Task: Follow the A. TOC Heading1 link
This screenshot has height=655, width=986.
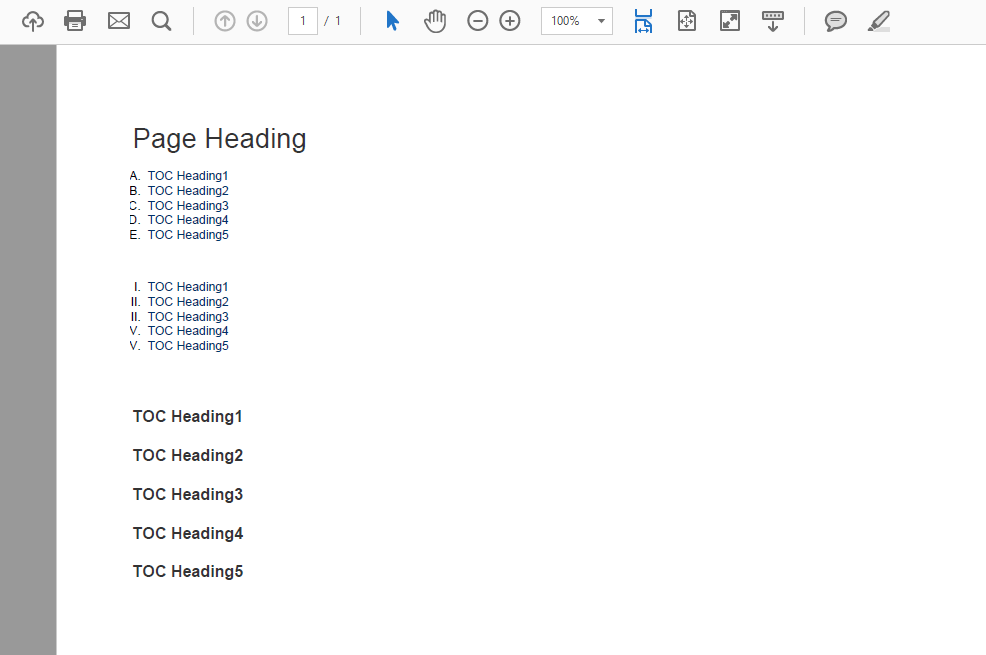Action: [x=188, y=176]
